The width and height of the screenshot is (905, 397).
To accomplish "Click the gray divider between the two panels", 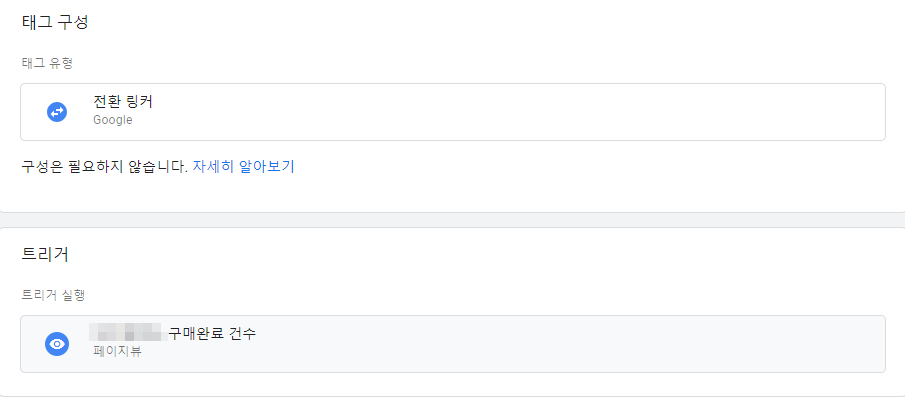I will pyautogui.click(x=452, y=220).
